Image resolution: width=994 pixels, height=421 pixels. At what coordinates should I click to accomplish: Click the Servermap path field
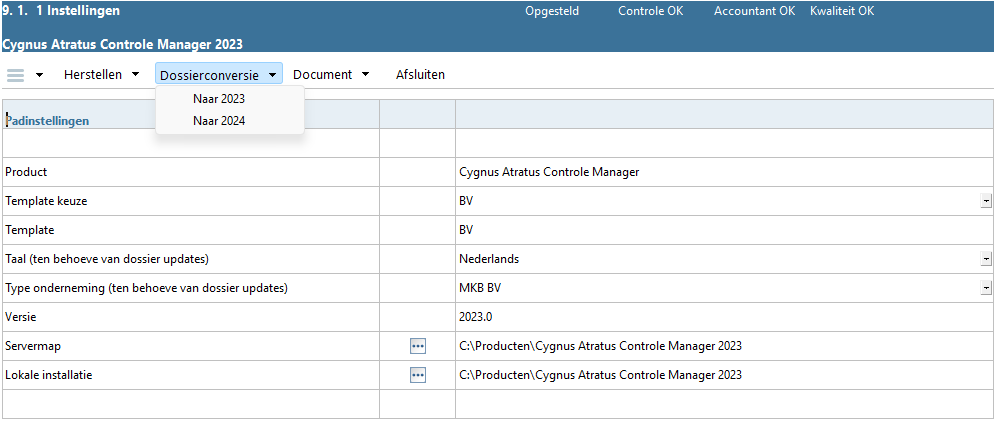point(724,346)
